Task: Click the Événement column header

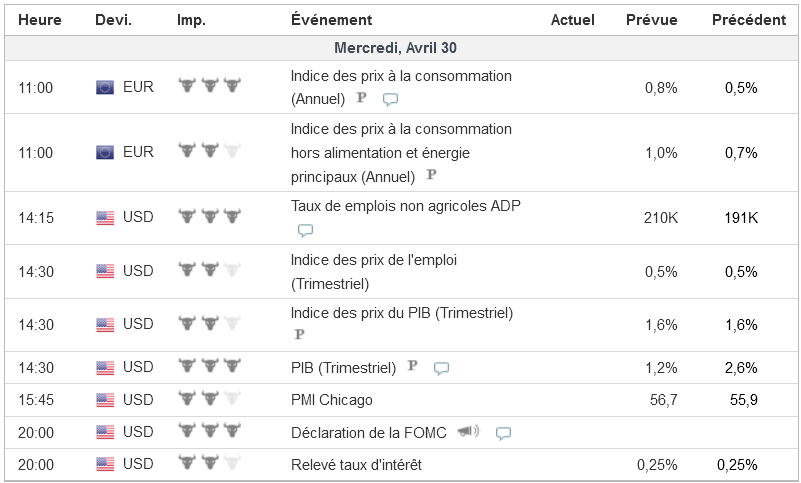Action: click(x=331, y=20)
